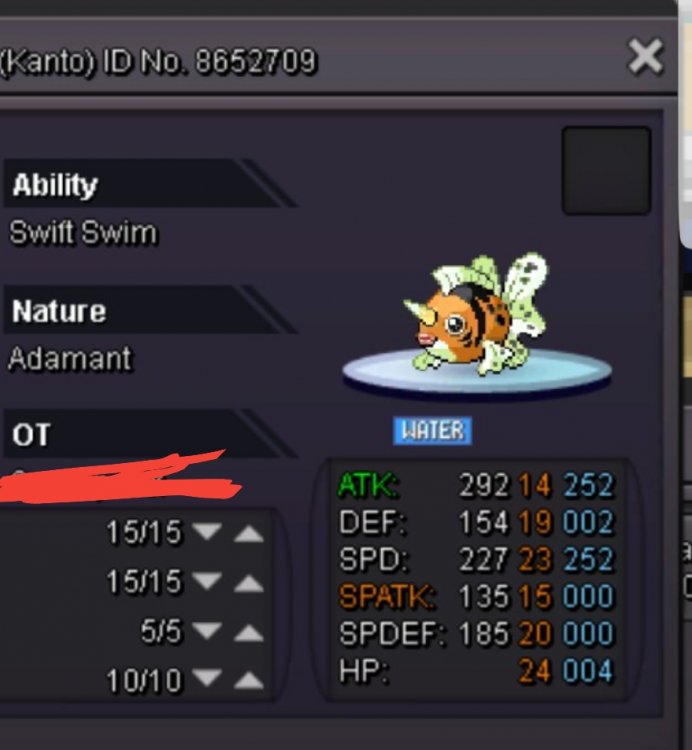The width and height of the screenshot is (692, 750).
Task: Move the 10/10 move down
Action: click(207, 677)
